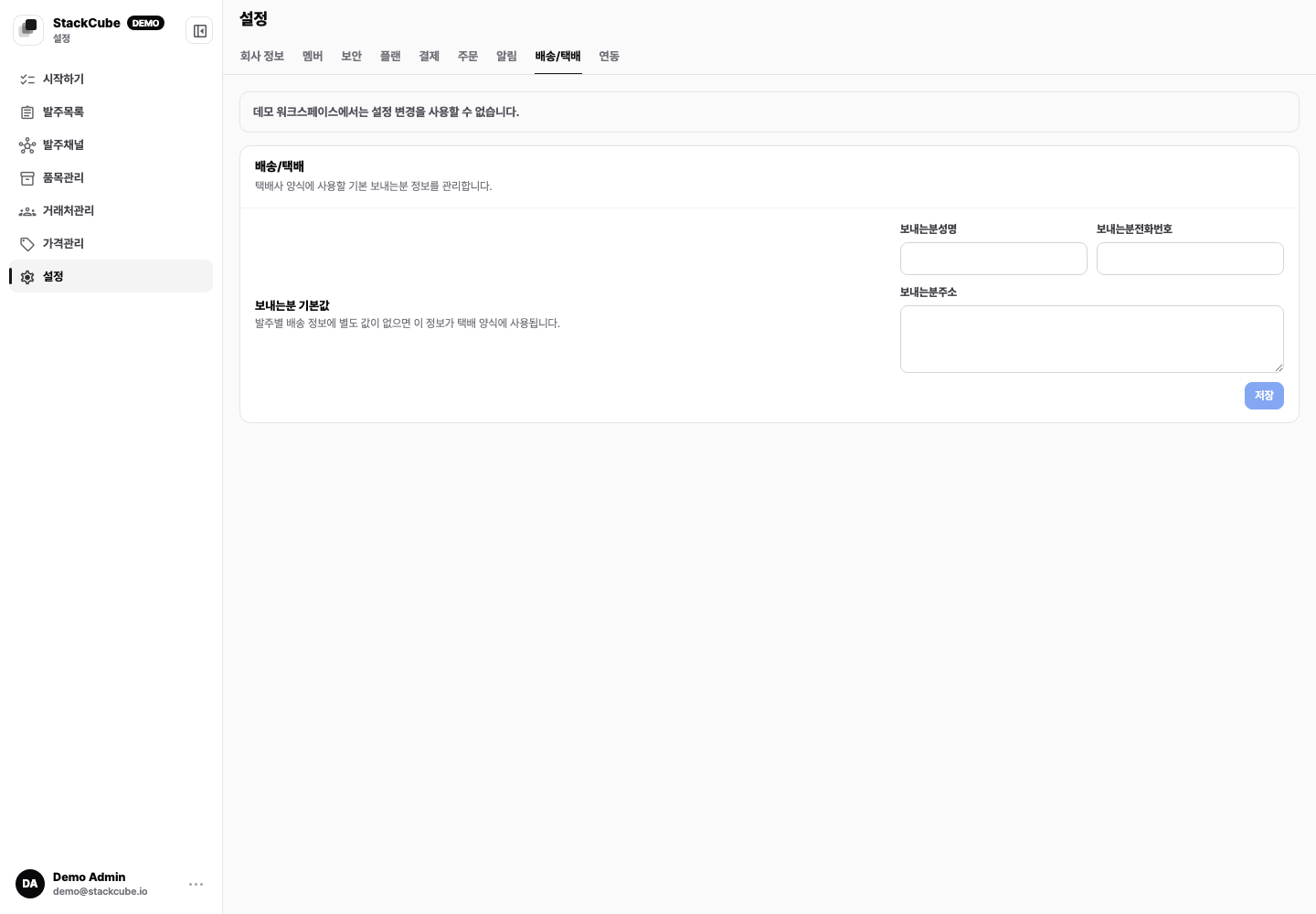This screenshot has width=1316, height=914.
Task: Click the 품목관리 archive box icon
Action: click(27, 178)
